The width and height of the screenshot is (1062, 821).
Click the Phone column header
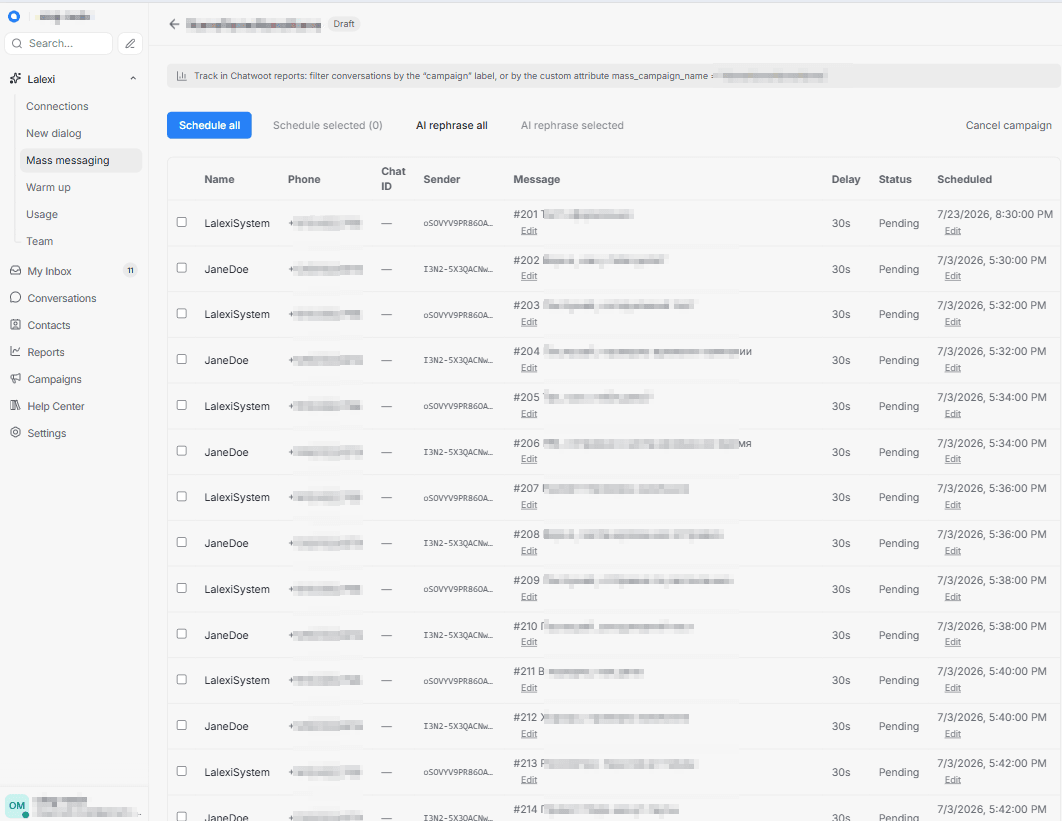point(304,180)
